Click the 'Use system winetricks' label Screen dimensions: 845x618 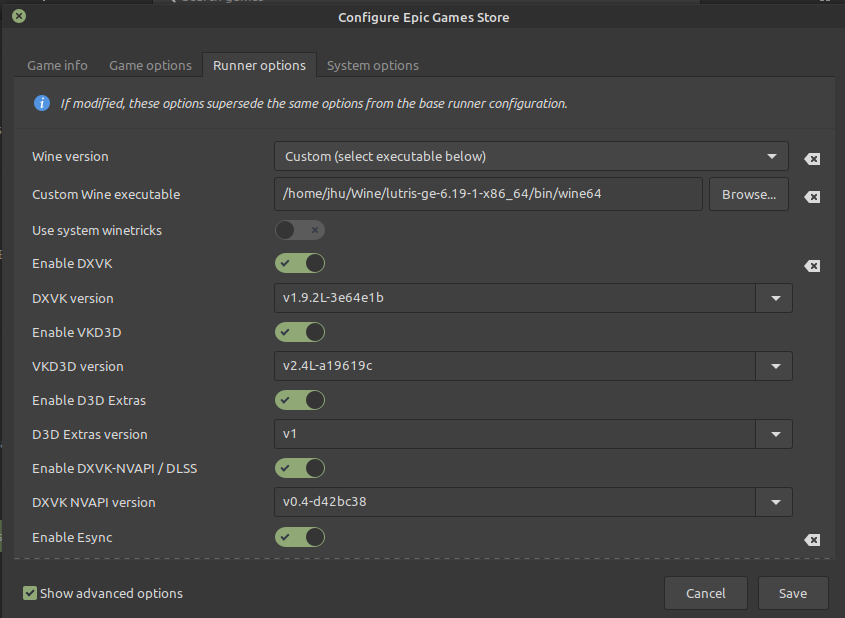(x=97, y=231)
